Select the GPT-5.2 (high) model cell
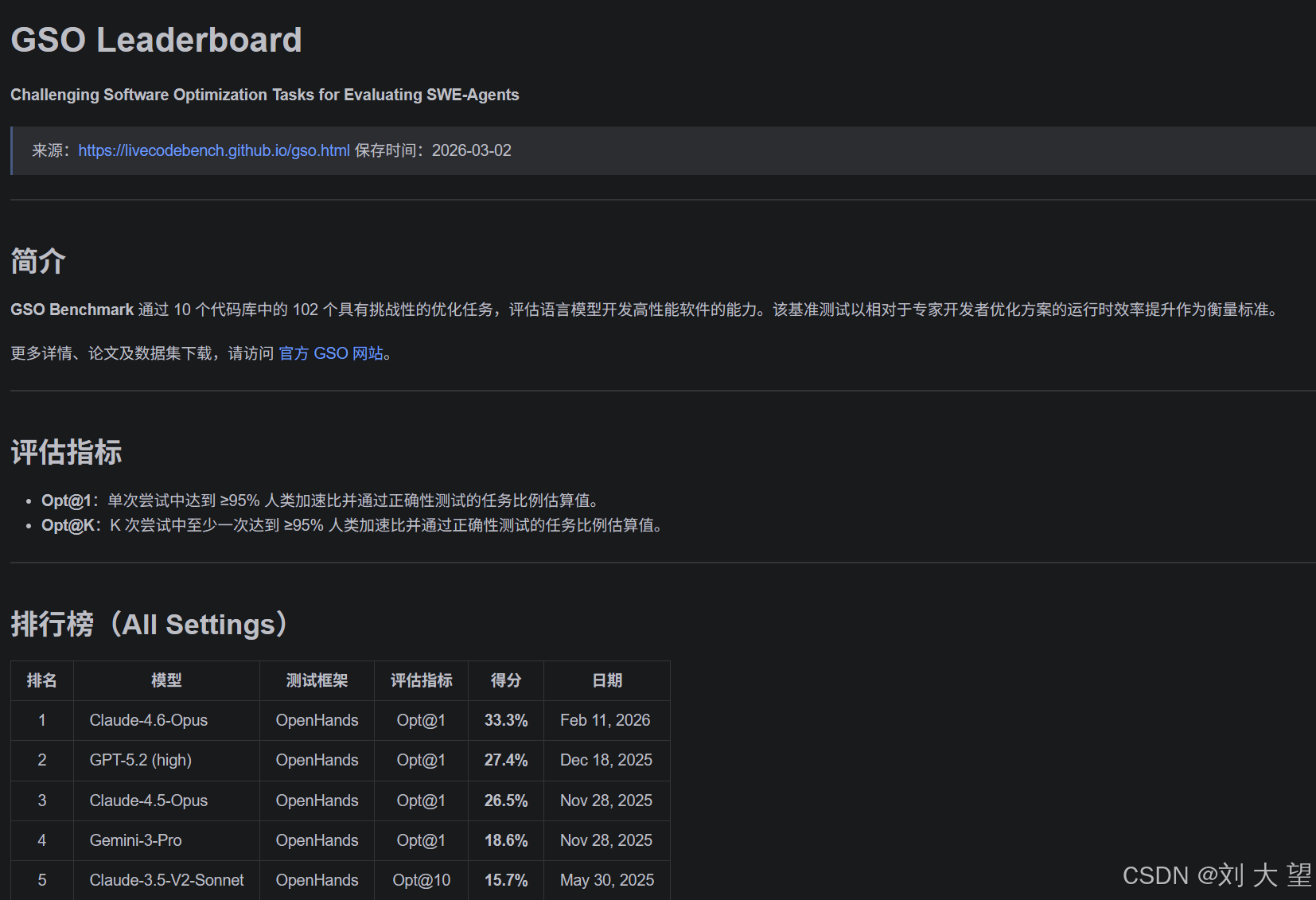 click(x=167, y=761)
